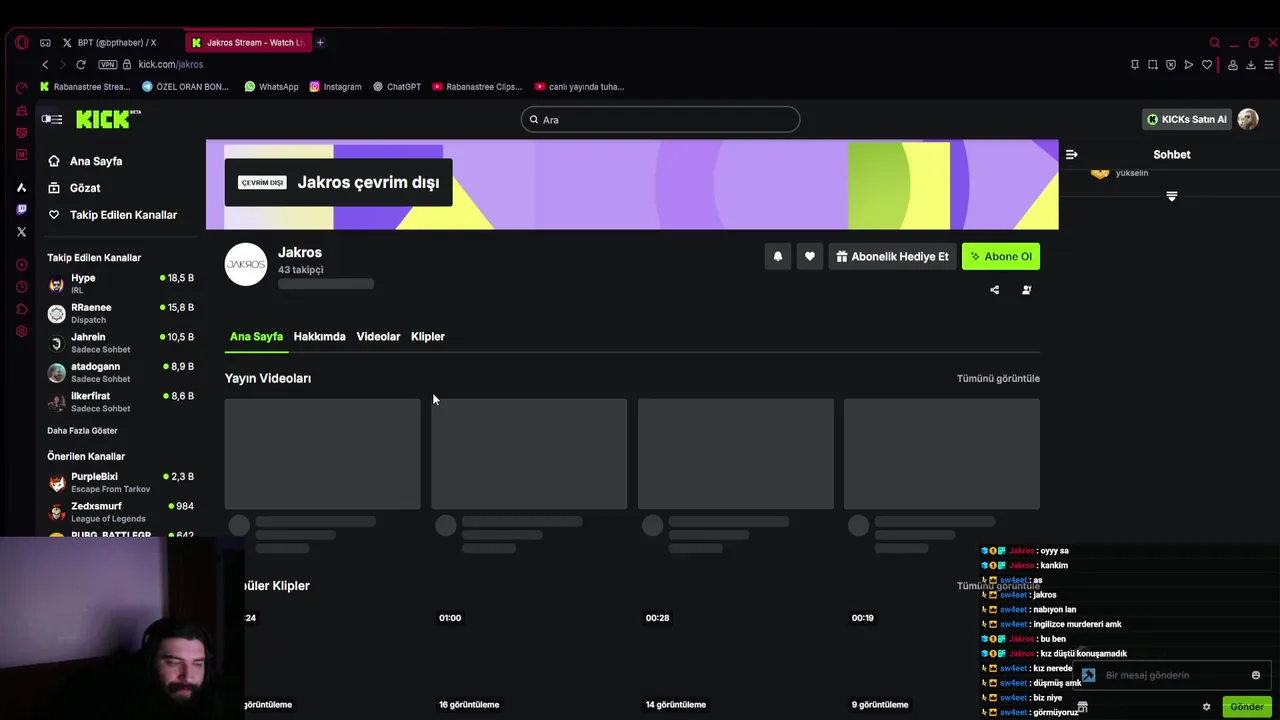The height and width of the screenshot is (720, 1280).
Task: Expand the pinned chat message arrow
Action: pyautogui.click(x=1172, y=196)
